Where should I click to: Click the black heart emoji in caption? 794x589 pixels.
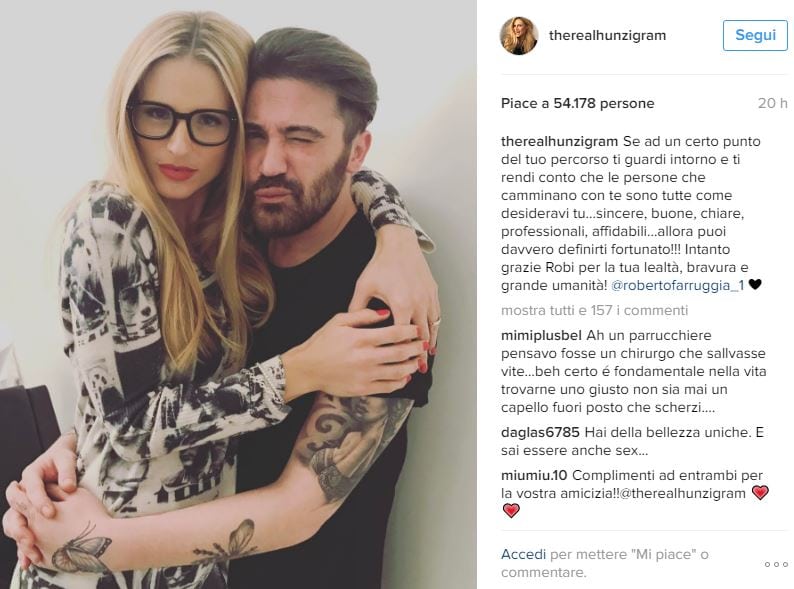755,285
